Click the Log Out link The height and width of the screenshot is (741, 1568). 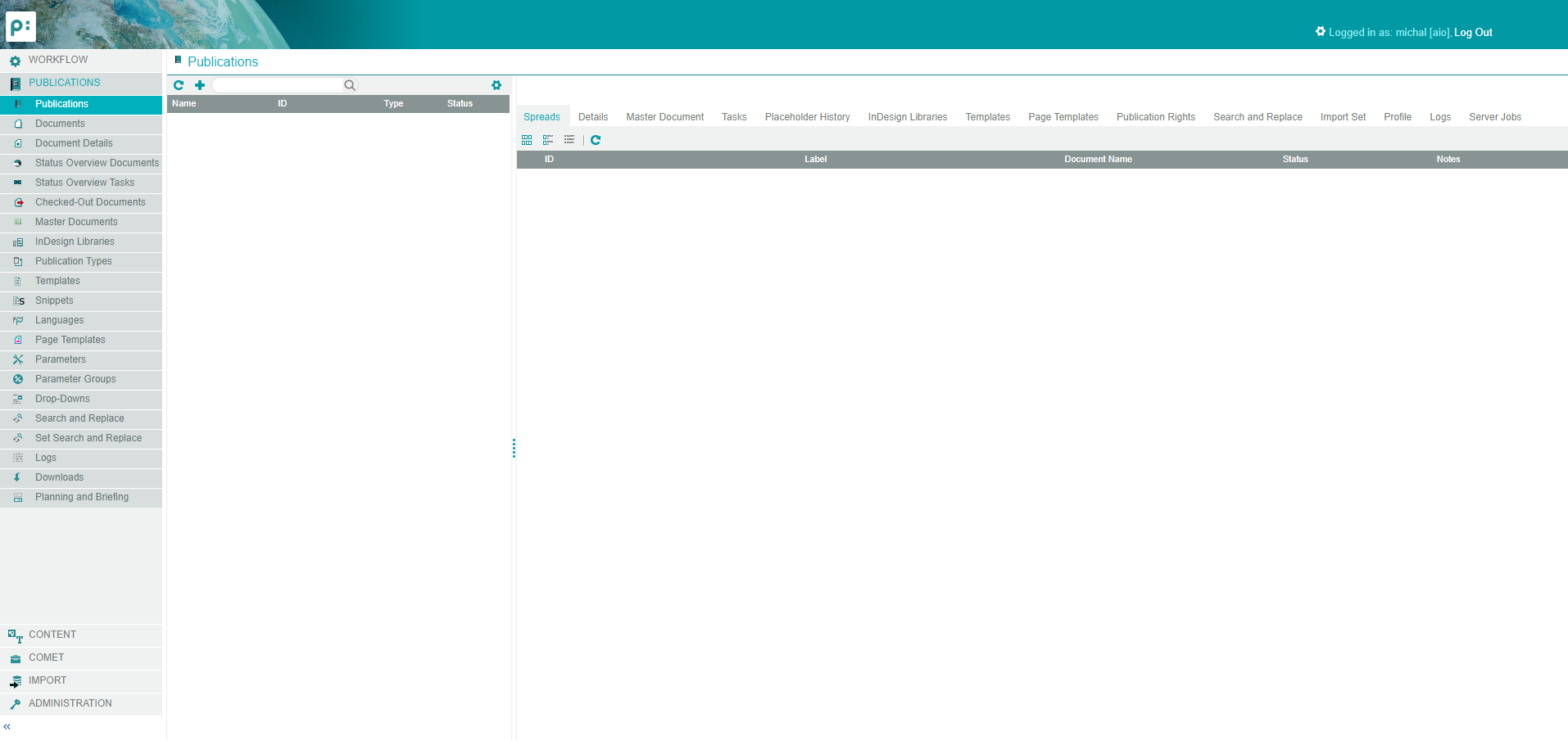[x=1473, y=33]
